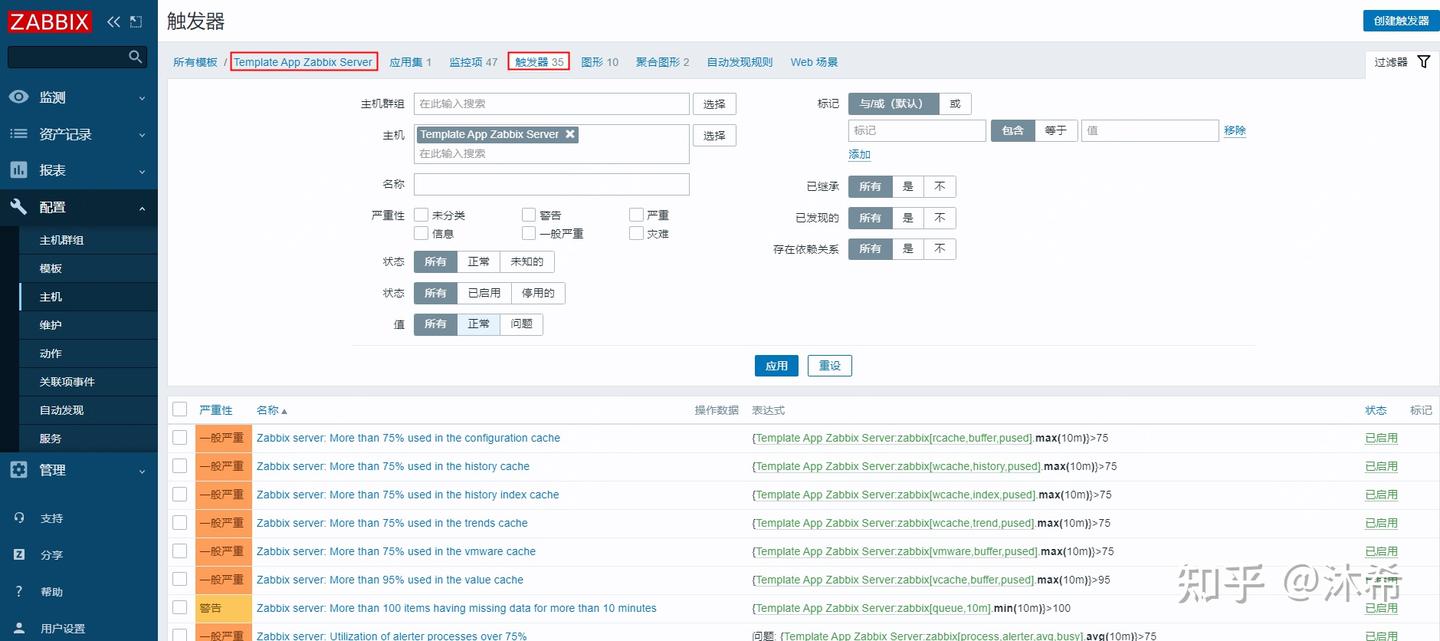Click the Template App Zabbix Server breadcrumb
This screenshot has height=641, width=1440.
pyautogui.click(x=303, y=62)
